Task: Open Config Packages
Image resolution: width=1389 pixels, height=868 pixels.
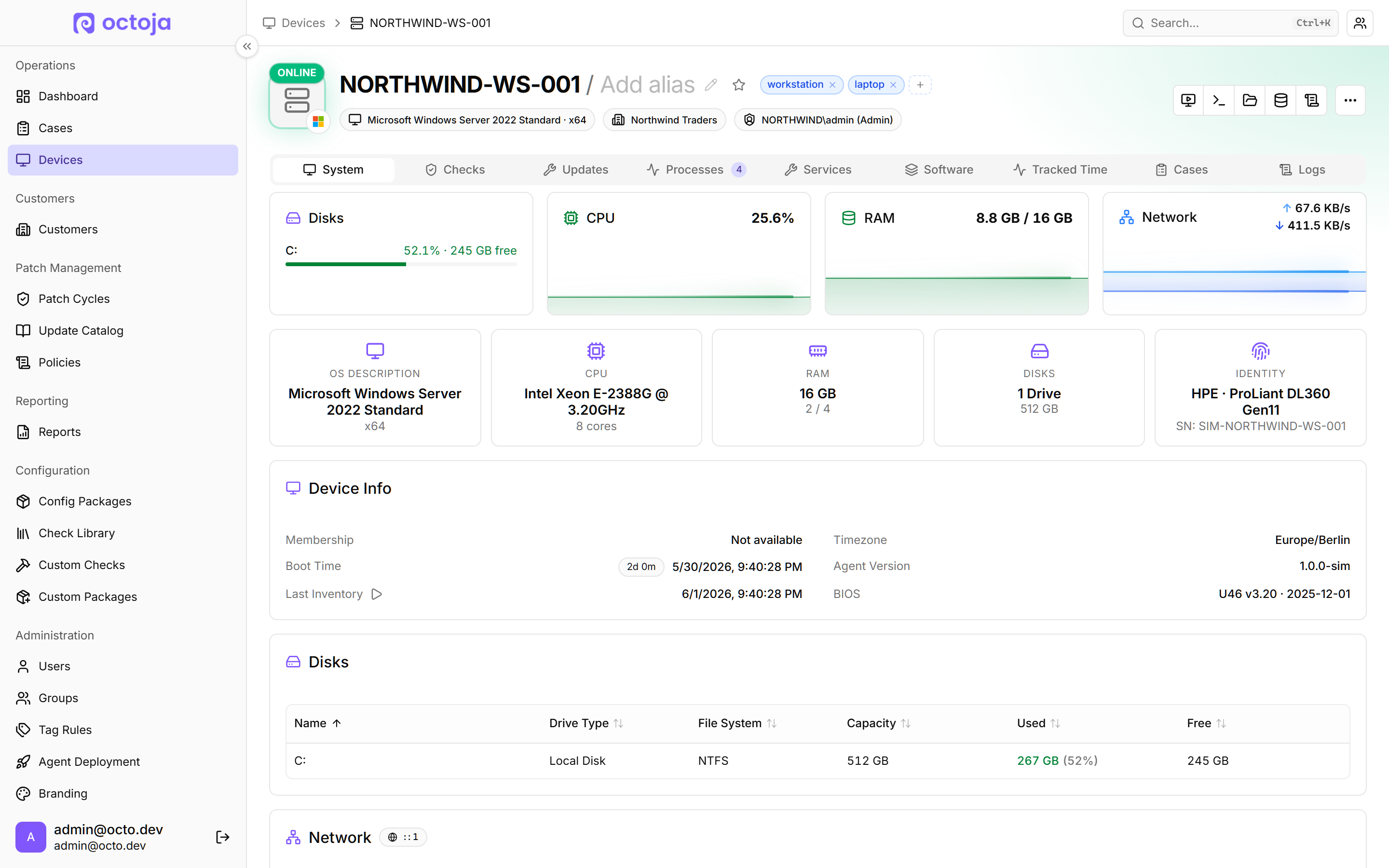Action: click(x=123, y=502)
